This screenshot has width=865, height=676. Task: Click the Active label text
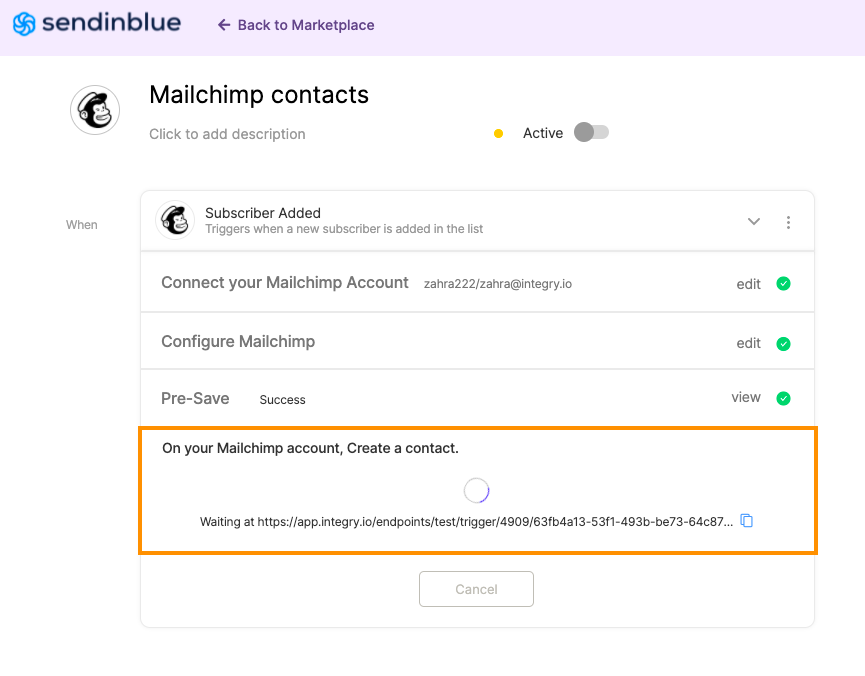pyautogui.click(x=543, y=133)
